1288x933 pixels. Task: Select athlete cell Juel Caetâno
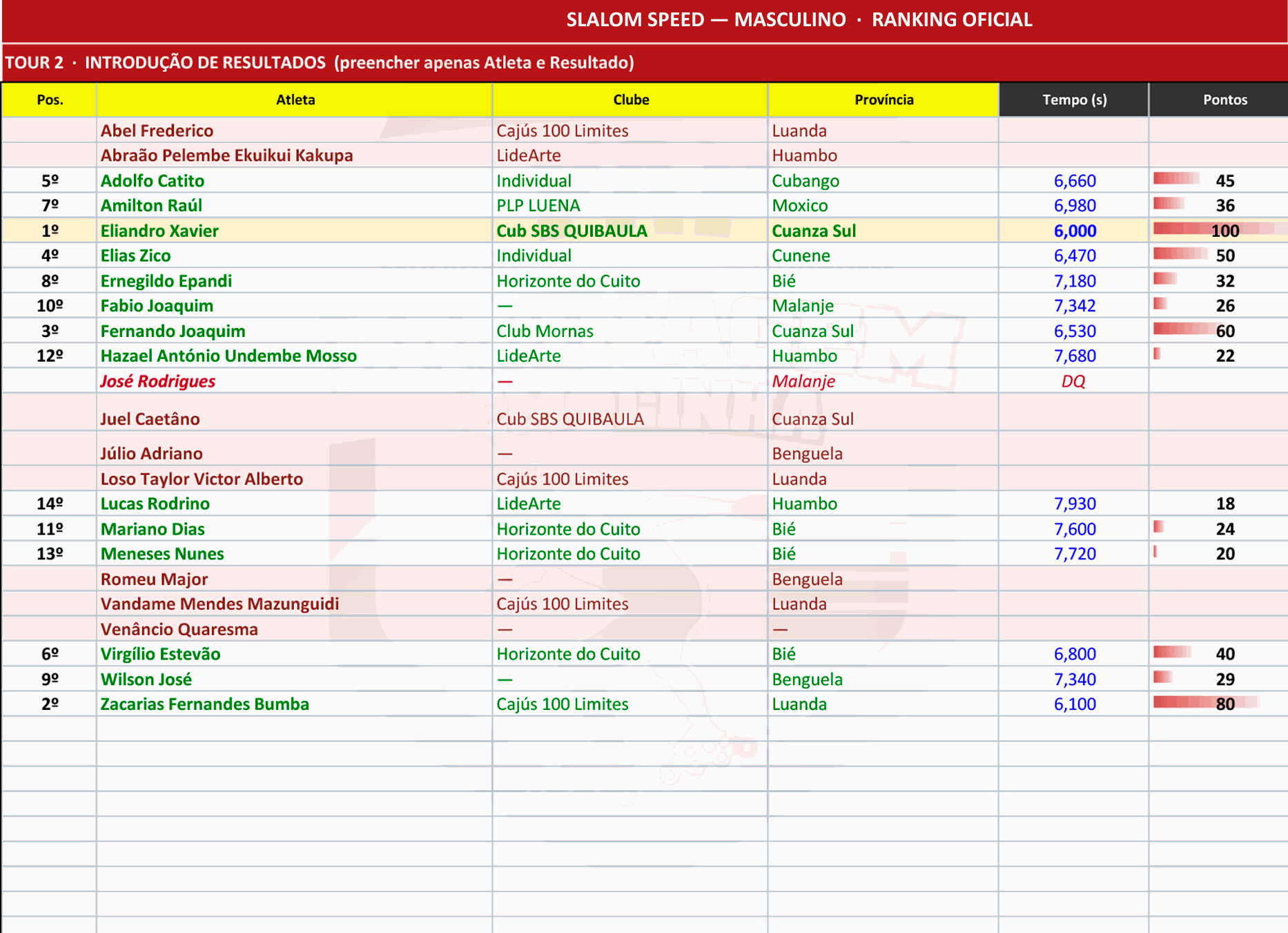[x=295, y=413]
